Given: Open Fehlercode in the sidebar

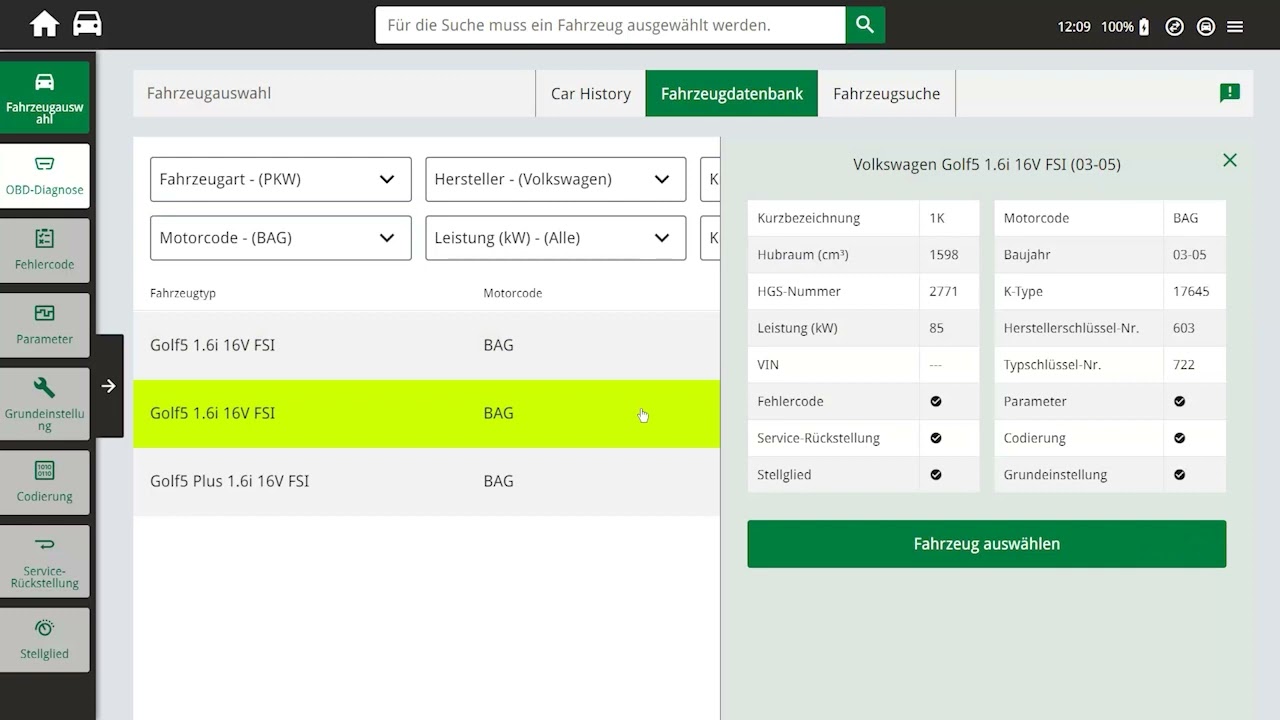Looking at the screenshot, I should coord(45,250).
